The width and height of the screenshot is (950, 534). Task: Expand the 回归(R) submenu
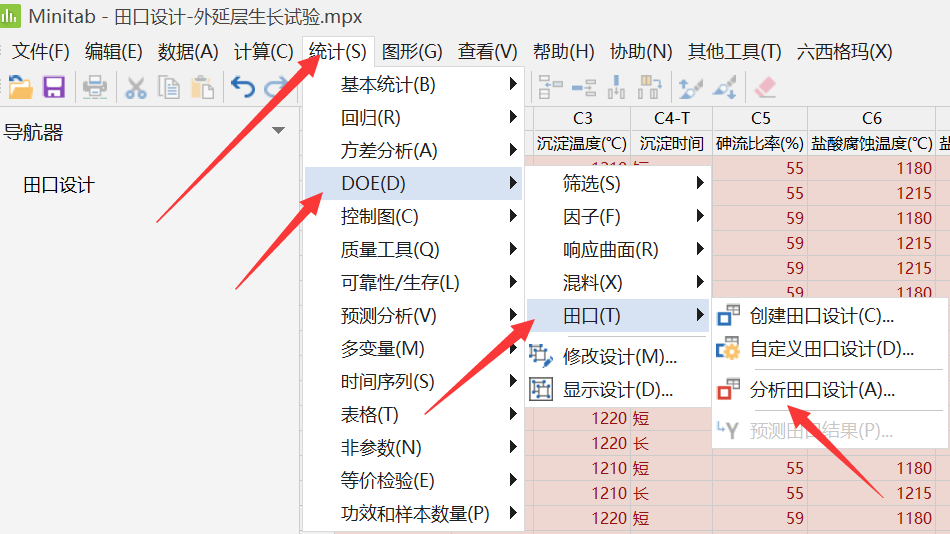(x=413, y=117)
